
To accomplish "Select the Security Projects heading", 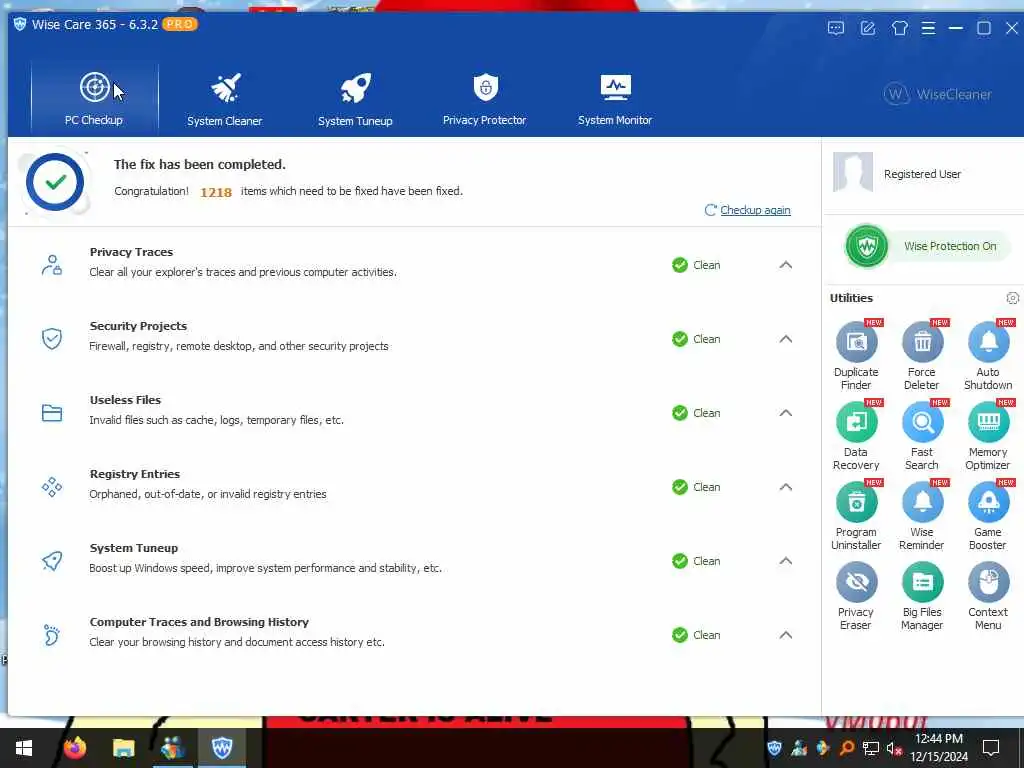I will tap(138, 326).
